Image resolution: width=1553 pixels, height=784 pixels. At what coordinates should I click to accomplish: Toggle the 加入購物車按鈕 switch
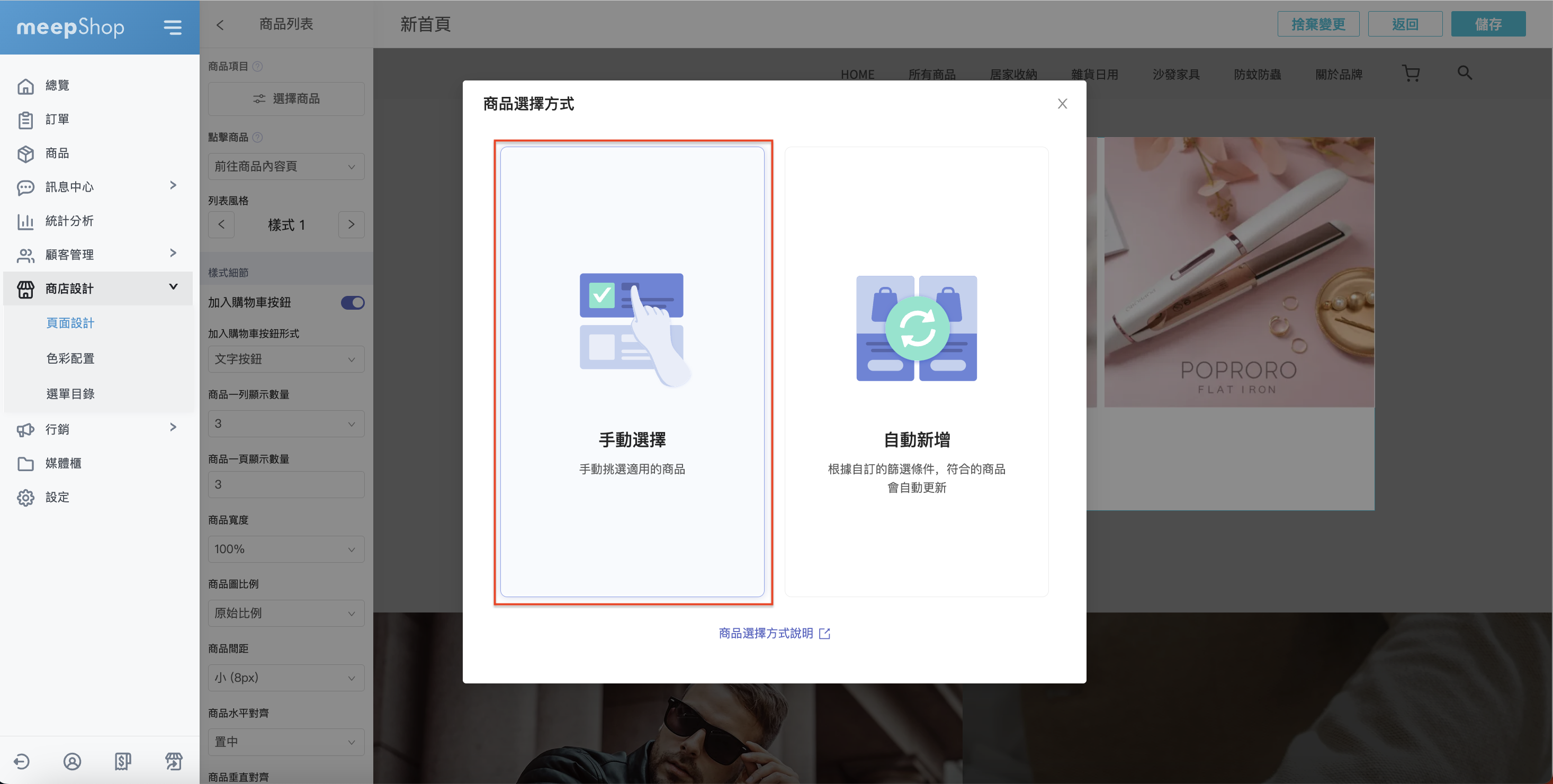click(x=353, y=302)
